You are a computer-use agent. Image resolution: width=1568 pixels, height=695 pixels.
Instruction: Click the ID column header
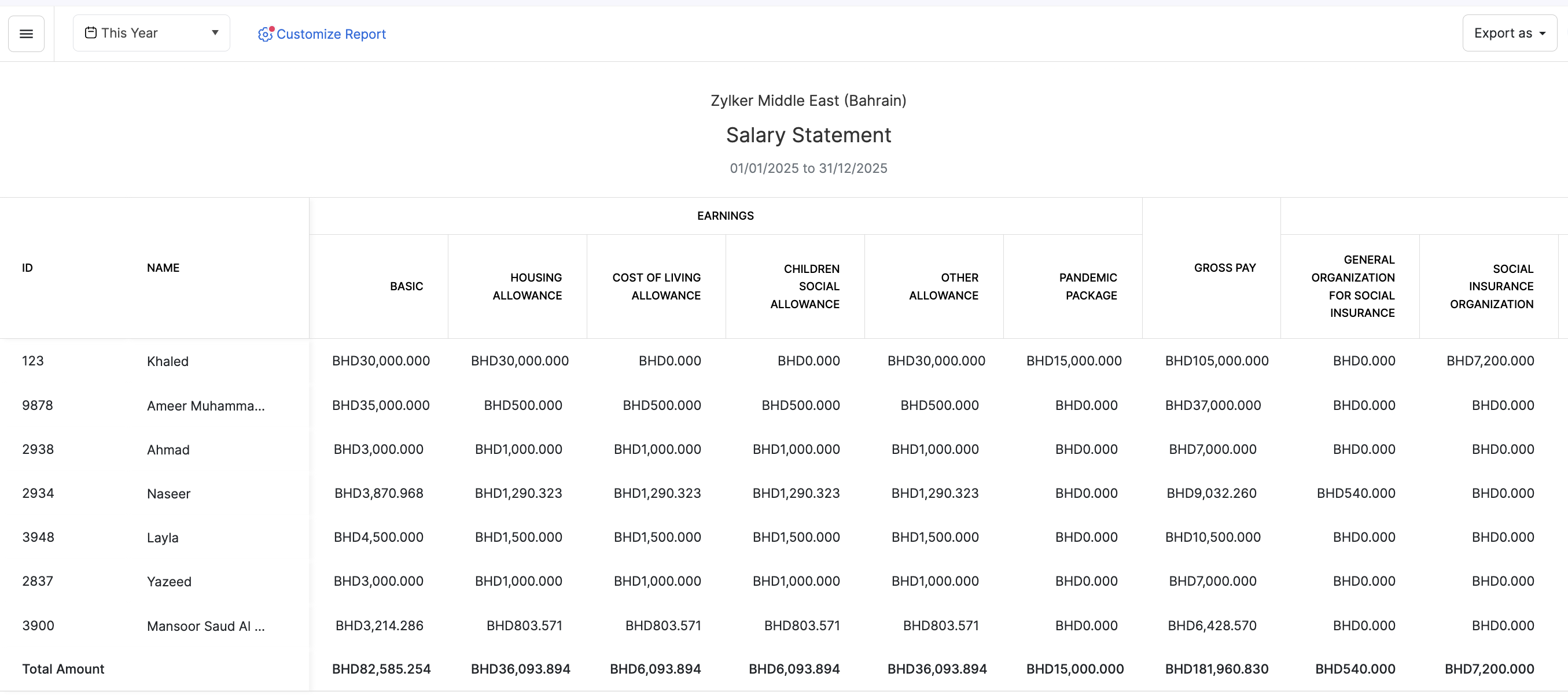[x=27, y=268]
